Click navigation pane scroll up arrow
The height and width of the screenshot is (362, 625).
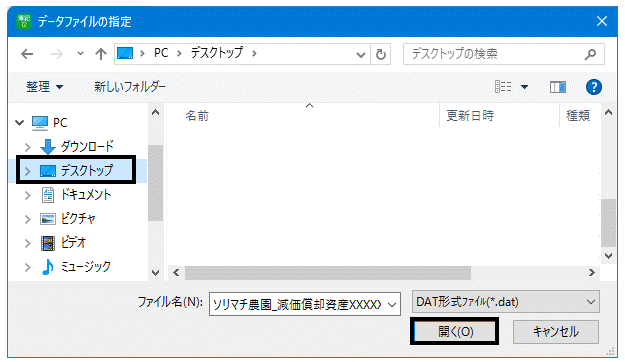tap(155, 112)
